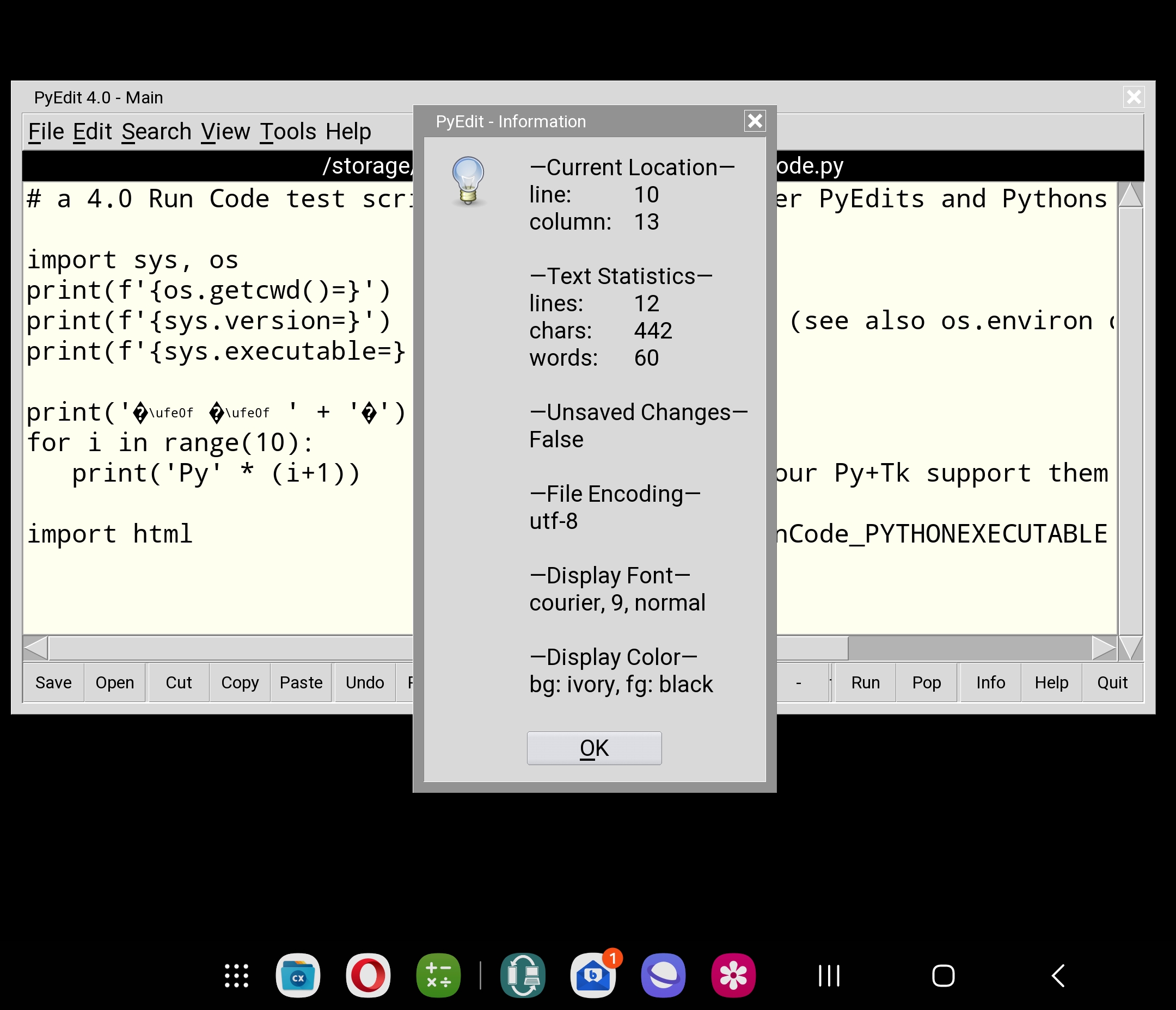
Task: Click the Paste toolbar button
Action: 301,682
